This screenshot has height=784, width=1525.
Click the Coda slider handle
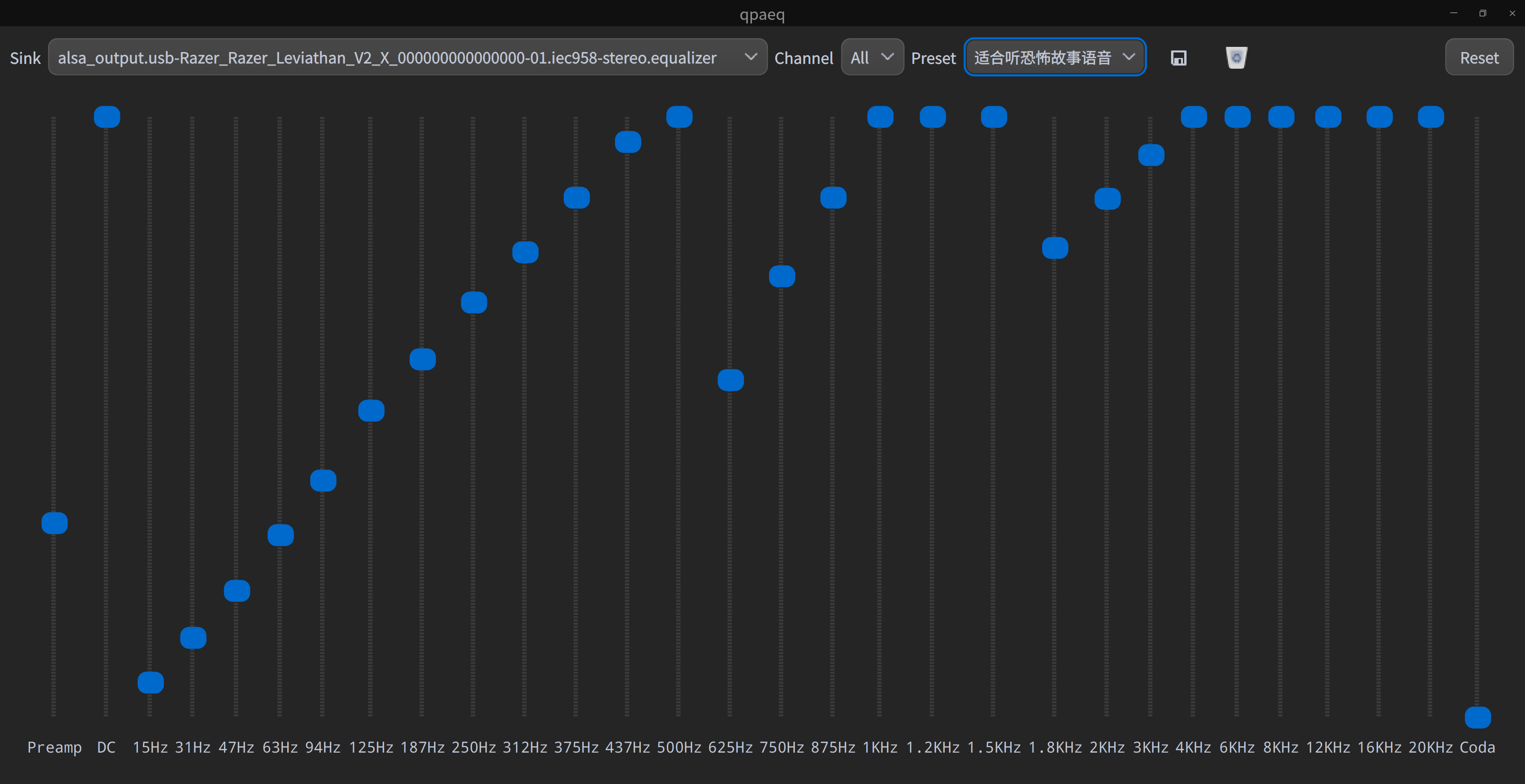click(1478, 717)
